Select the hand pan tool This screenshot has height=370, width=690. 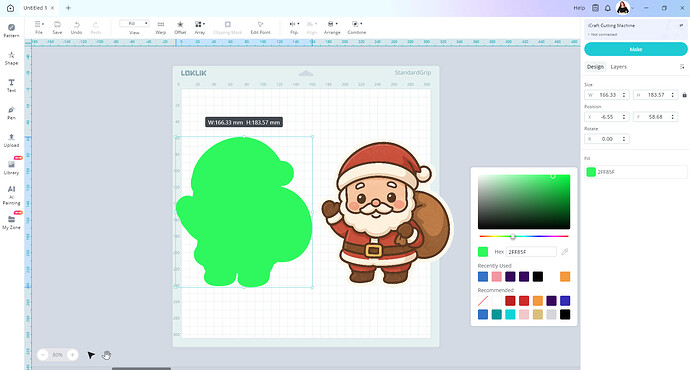point(106,355)
